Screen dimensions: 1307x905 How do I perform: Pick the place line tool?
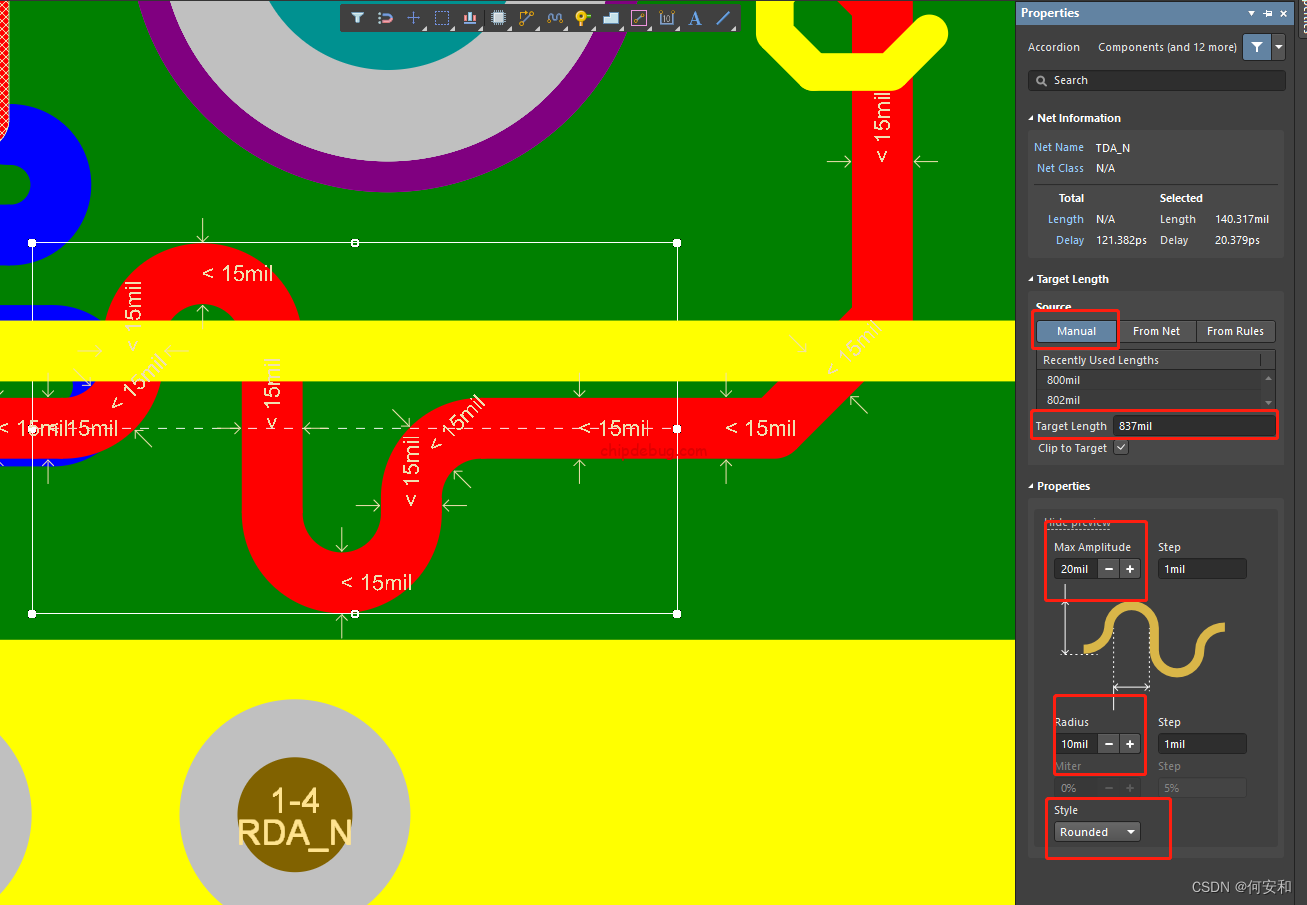click(x=723, y=18)
